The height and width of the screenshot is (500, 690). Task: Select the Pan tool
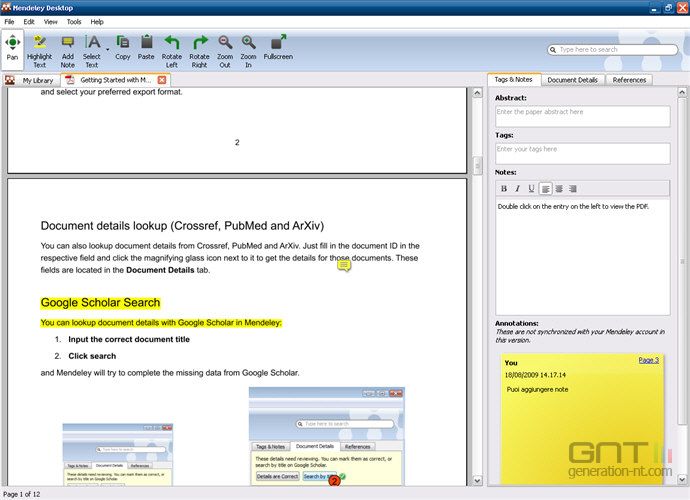[x=12, y=48]
